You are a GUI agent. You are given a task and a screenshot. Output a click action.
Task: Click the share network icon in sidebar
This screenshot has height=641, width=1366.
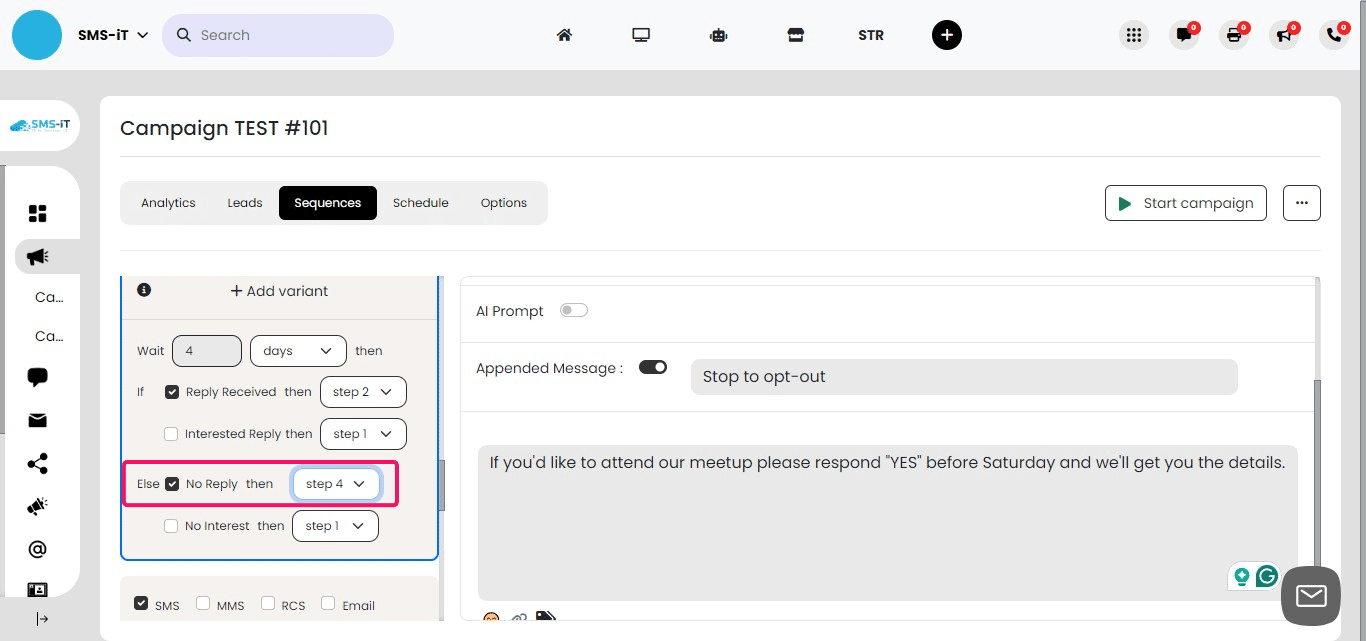tap(37, 463)
